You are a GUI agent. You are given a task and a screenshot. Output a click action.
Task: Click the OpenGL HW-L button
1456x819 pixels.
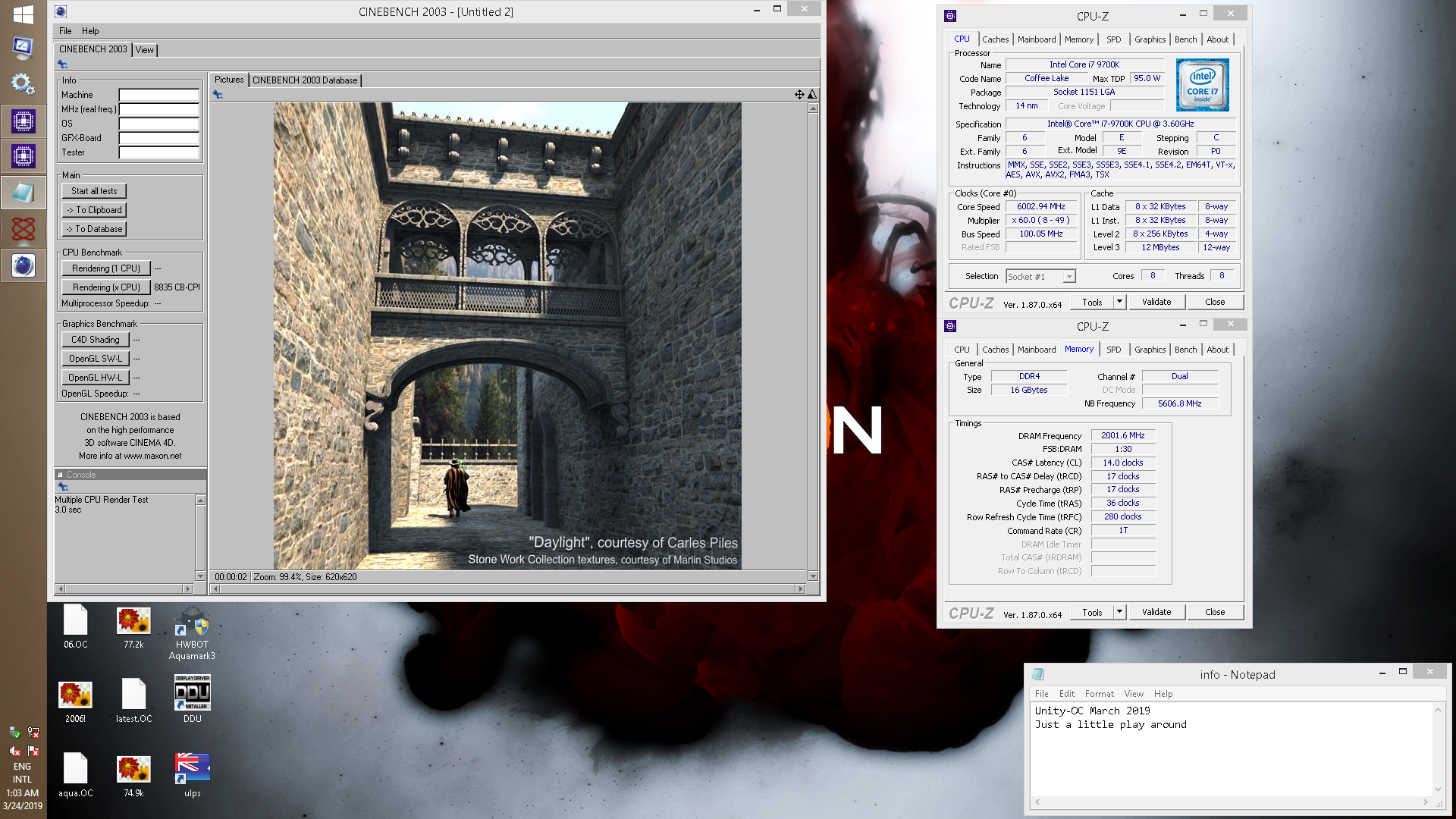click(96, 378)
